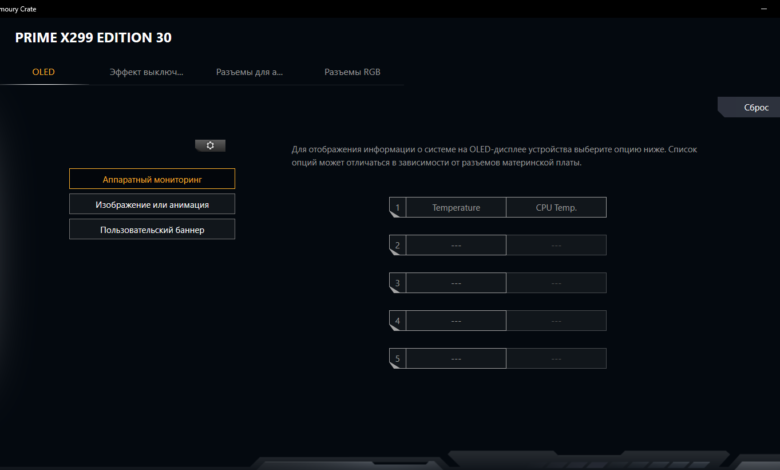Open the Temperature dropdown in row 1

[x=456, y=207]
